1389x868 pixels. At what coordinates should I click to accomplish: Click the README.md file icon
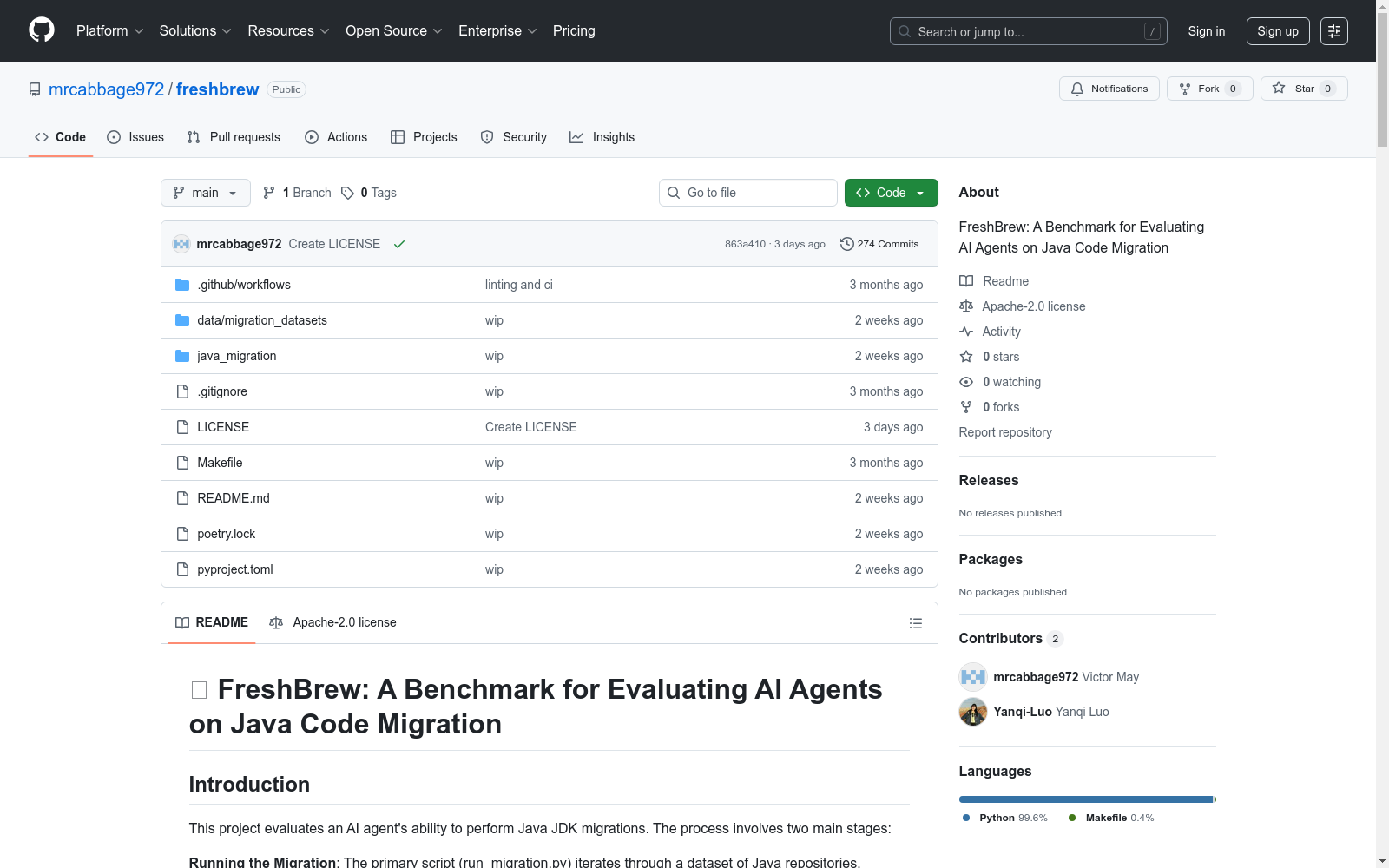tap(182, 498)
